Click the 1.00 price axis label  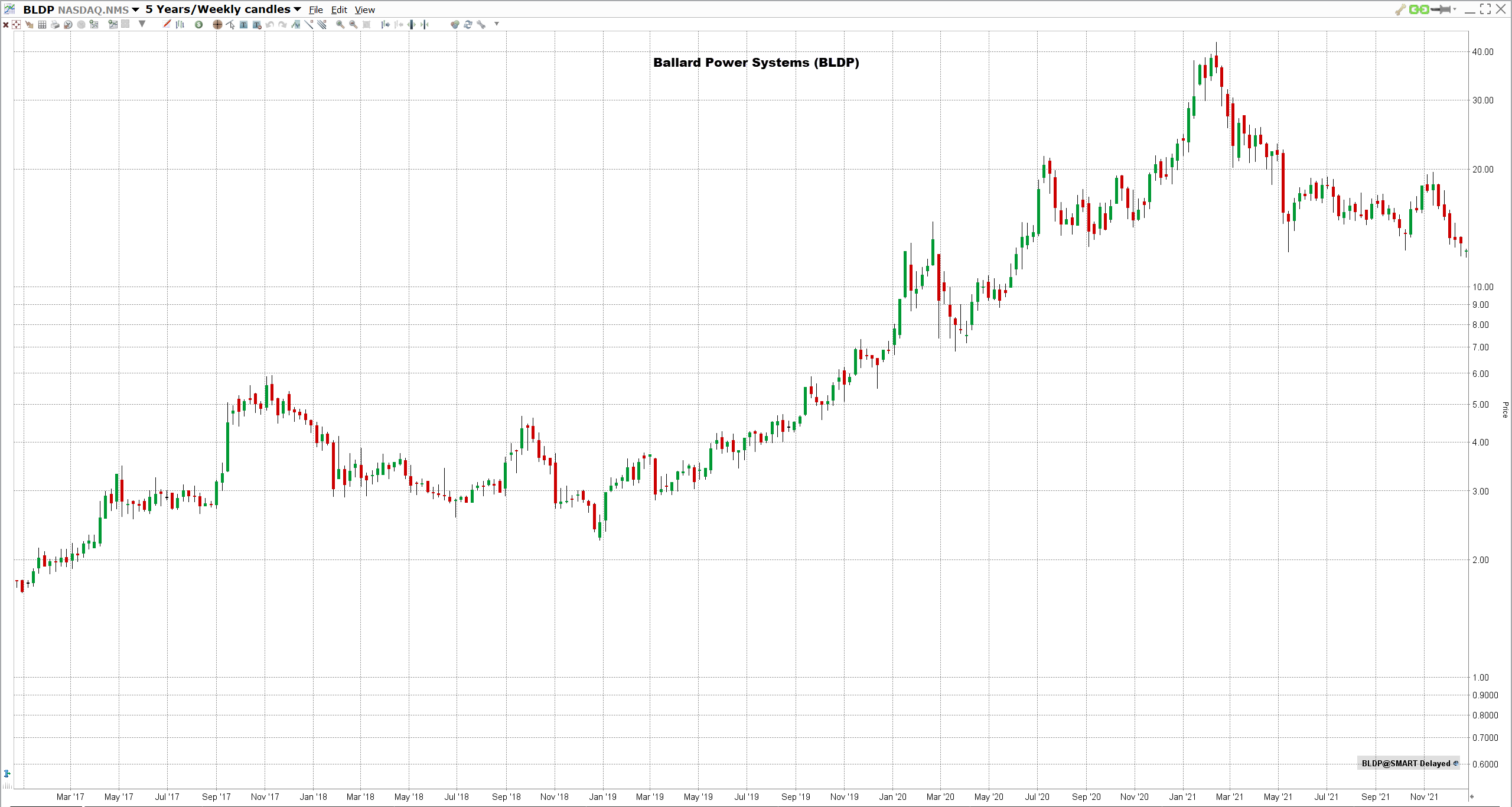pyautogui.click(x=1481, y=678)
